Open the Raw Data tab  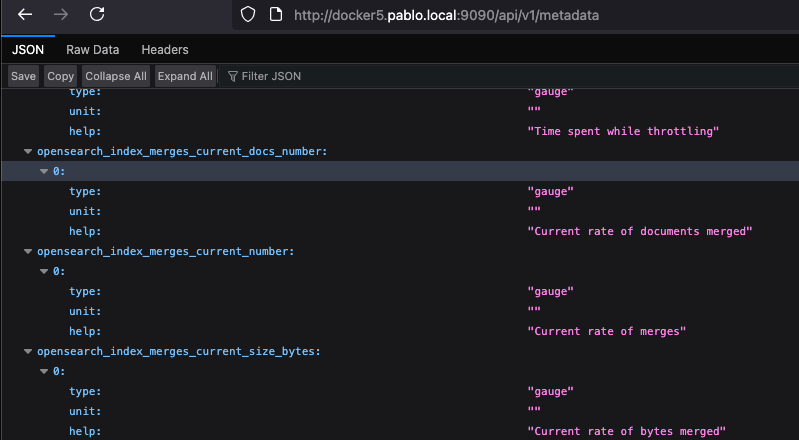[93, 49]
